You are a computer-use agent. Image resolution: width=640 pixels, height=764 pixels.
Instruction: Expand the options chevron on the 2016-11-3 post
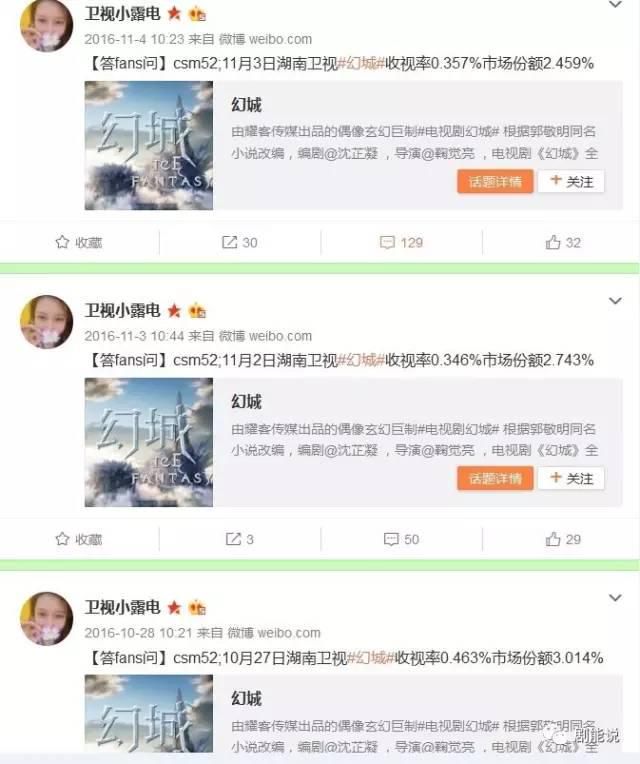click(x=615, y=301)
